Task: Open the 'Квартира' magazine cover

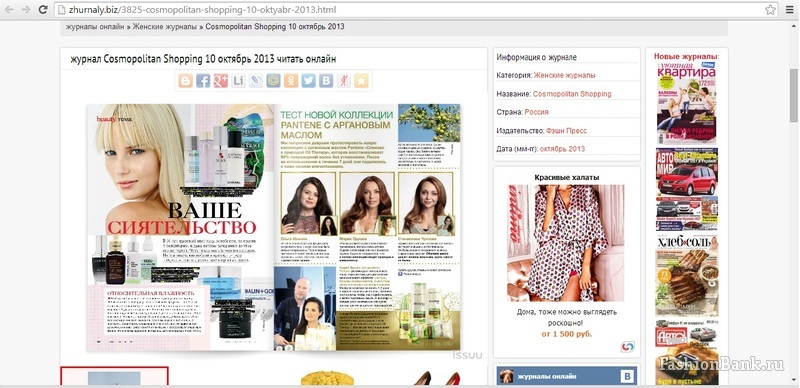Action: click(686, 104)
